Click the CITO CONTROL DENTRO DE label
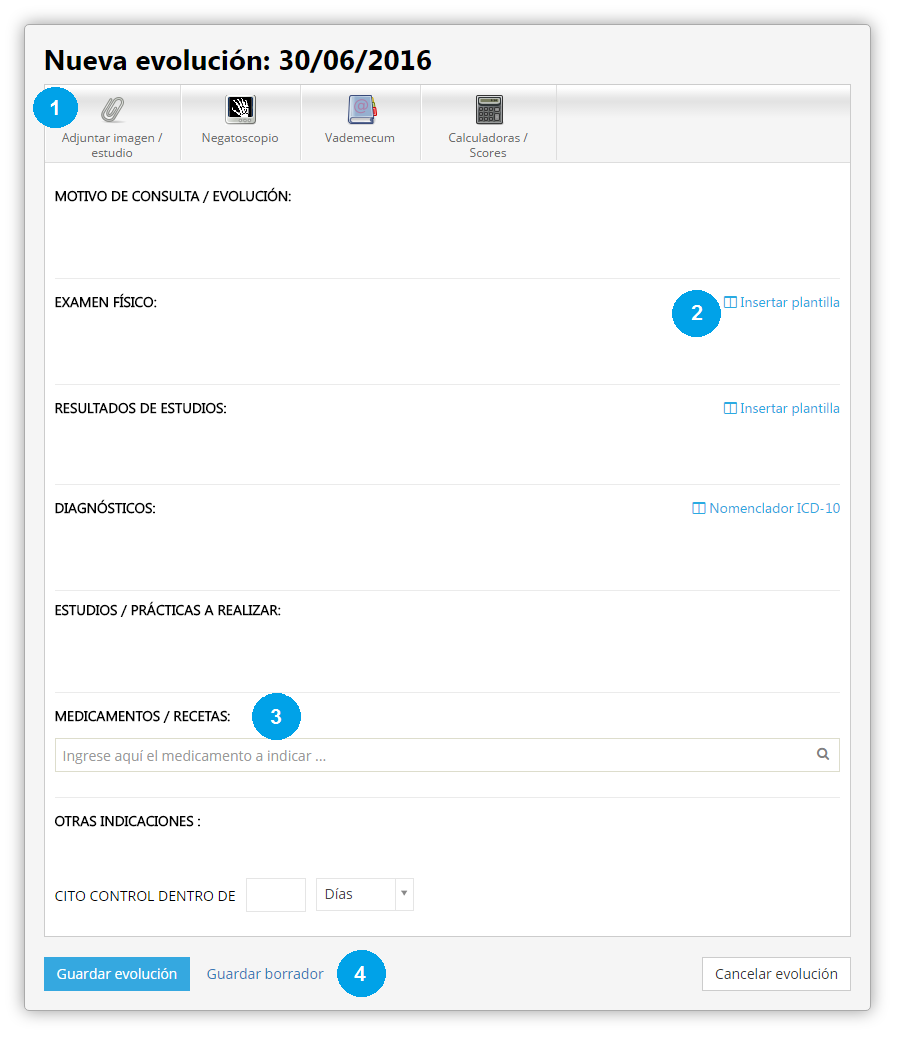The width and height of the screenshot is (897, 1044). pos(145,896)
